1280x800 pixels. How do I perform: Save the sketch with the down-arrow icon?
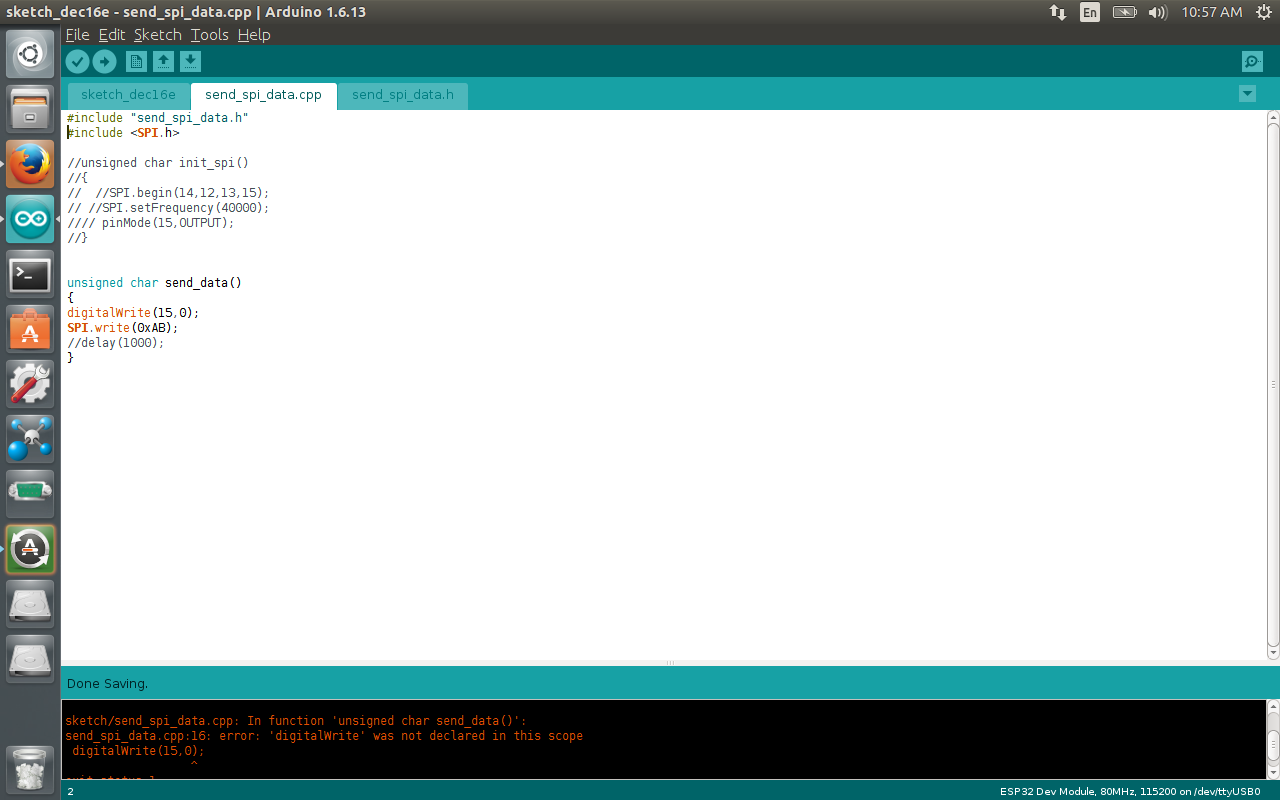tap(190, 62)
